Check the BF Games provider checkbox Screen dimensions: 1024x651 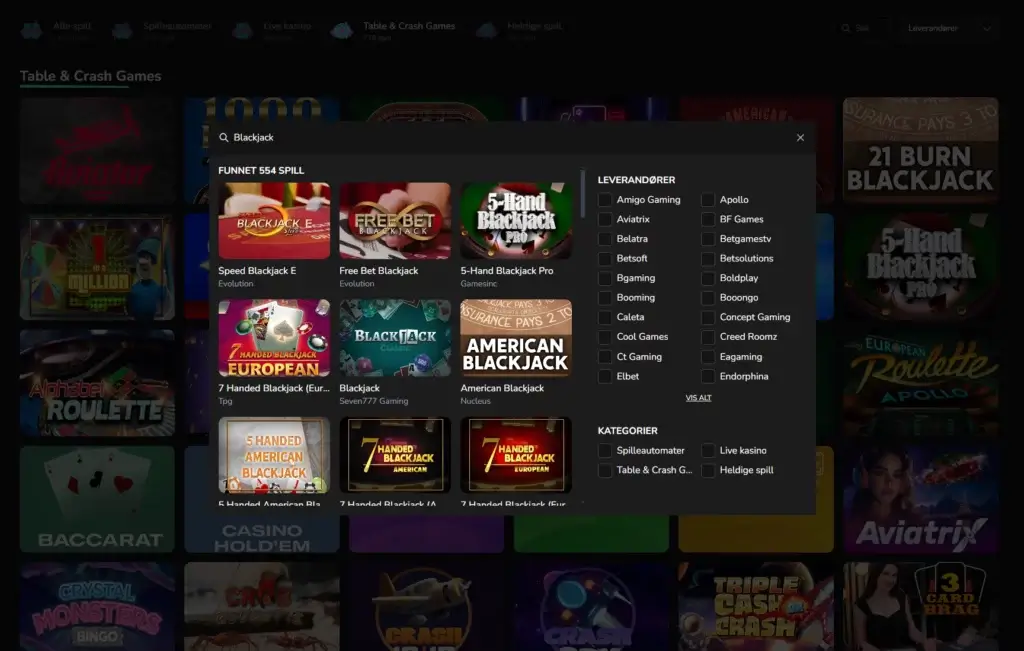708,219
